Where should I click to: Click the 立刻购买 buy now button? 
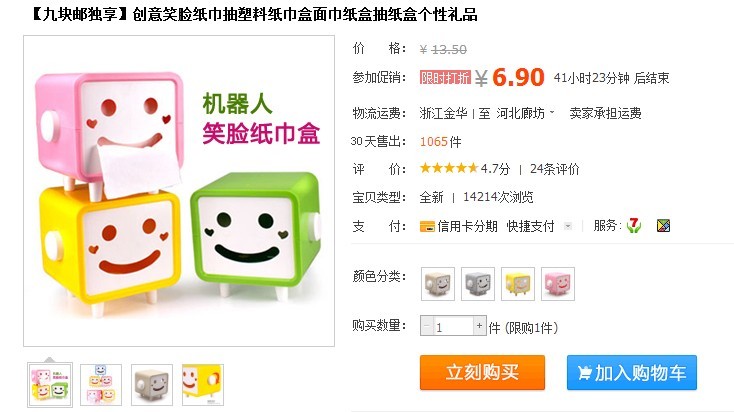click(482, 373)
